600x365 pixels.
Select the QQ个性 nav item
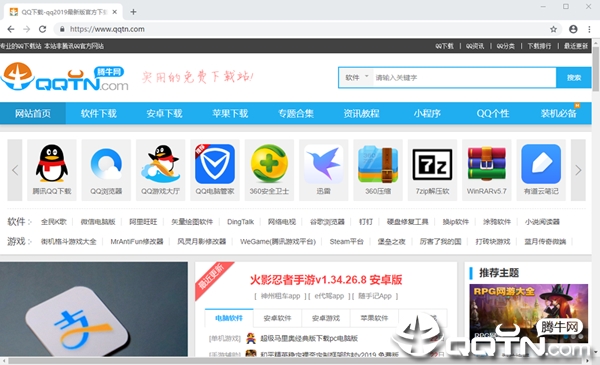[493, 113]
